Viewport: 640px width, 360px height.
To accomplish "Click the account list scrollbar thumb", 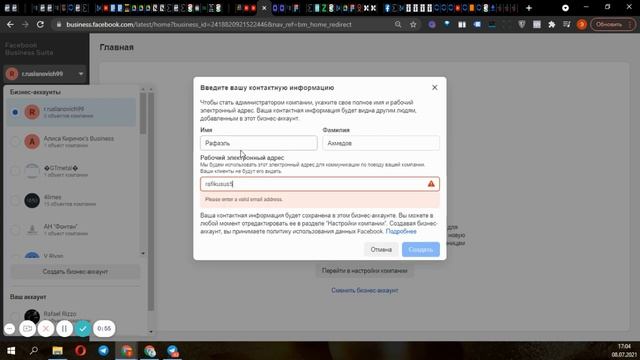I will [143, 113].
